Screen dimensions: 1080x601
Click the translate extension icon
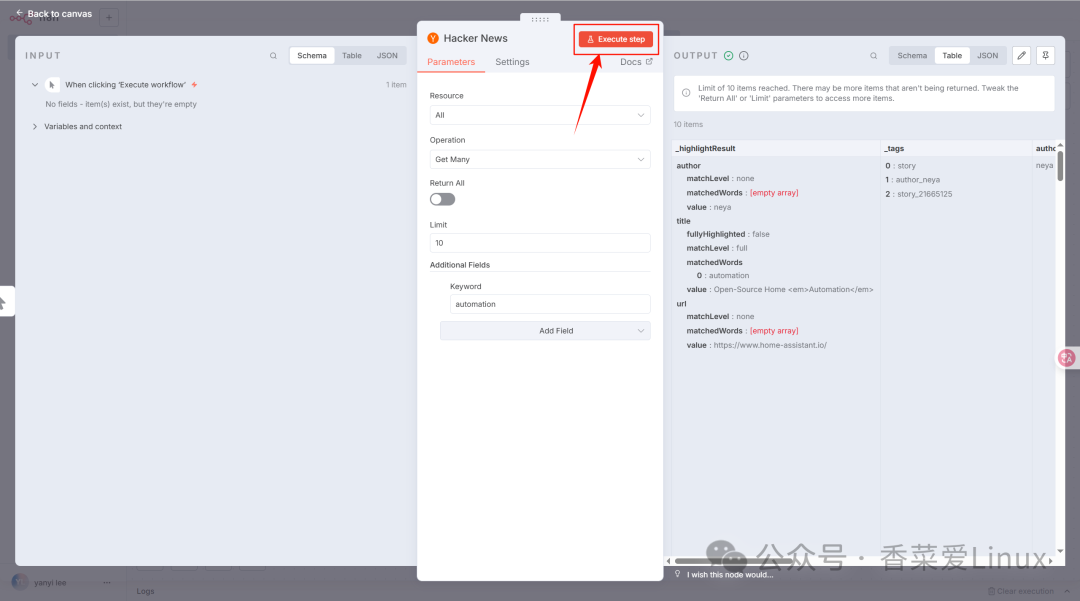pos(1067,358)
